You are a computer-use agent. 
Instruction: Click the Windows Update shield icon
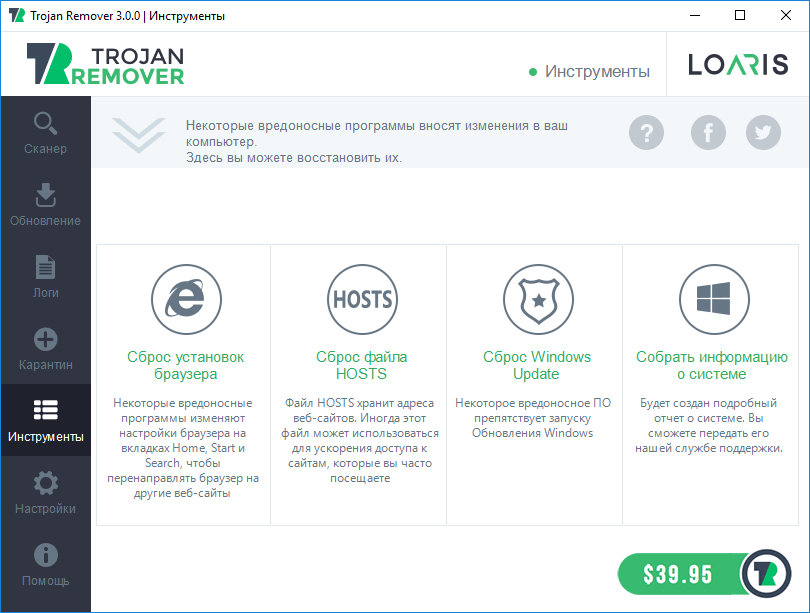click(x=537, y=298)
